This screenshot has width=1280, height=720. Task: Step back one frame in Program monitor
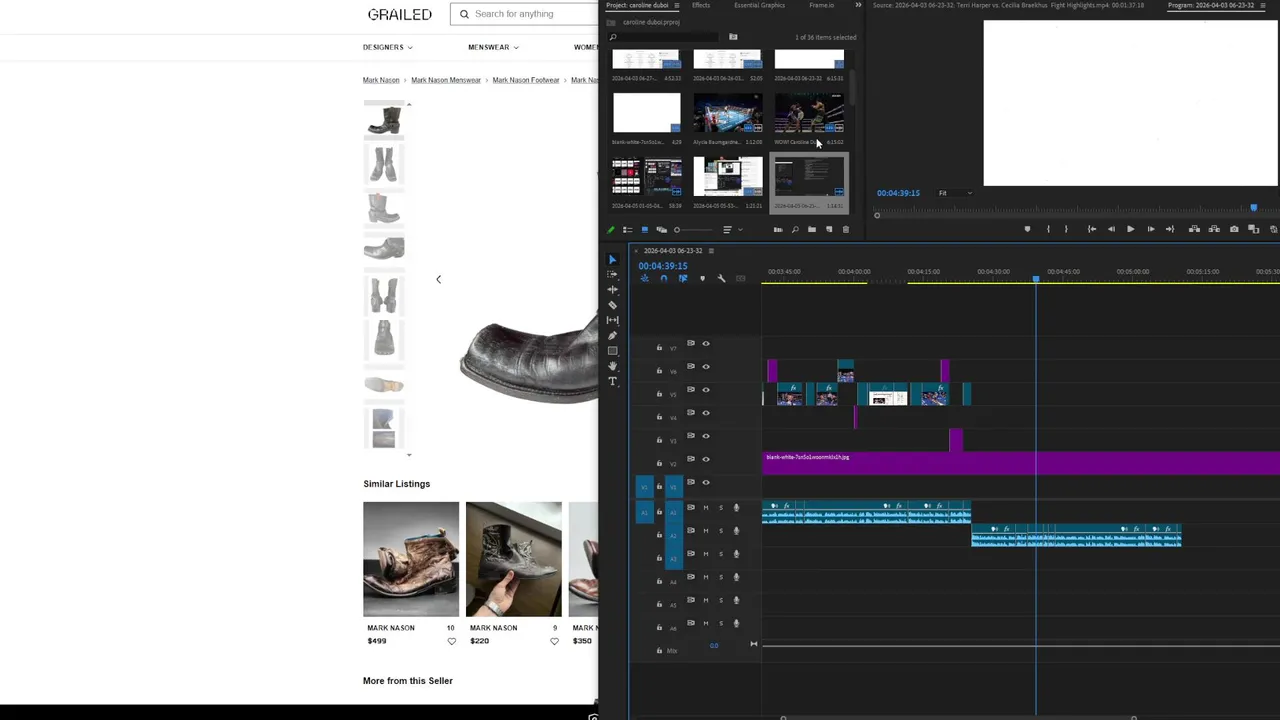[1111, 229]
